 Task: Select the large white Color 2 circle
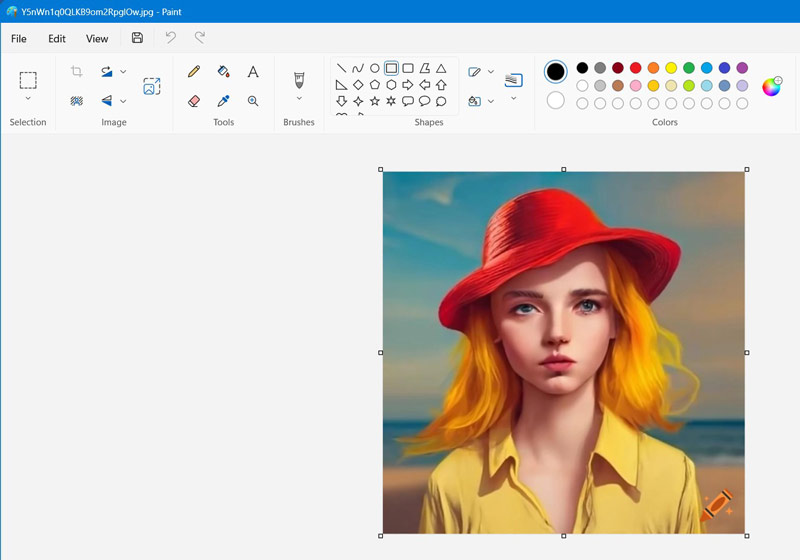(x=556, y=100)
